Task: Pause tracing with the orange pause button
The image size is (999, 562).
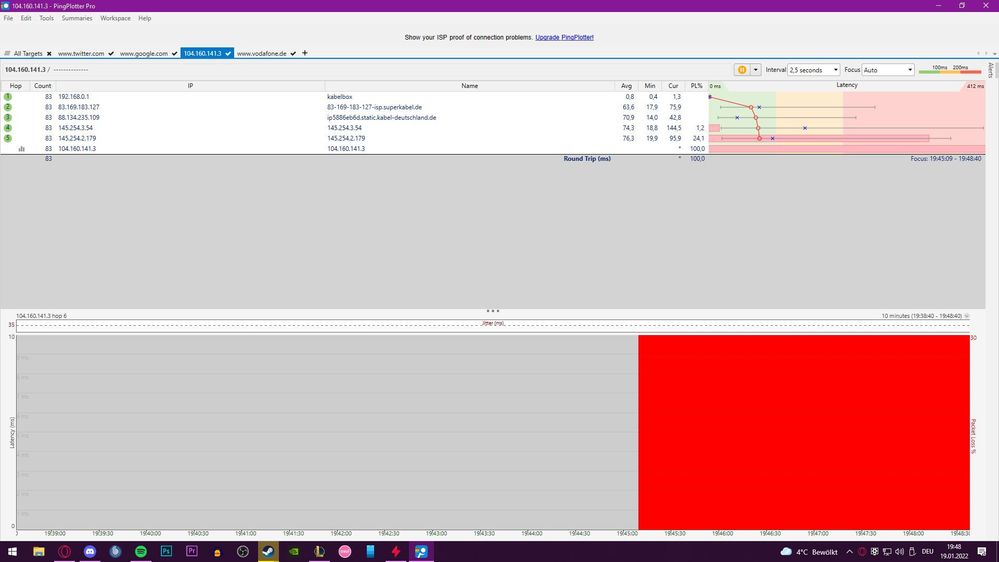Action: click(742, 70)
